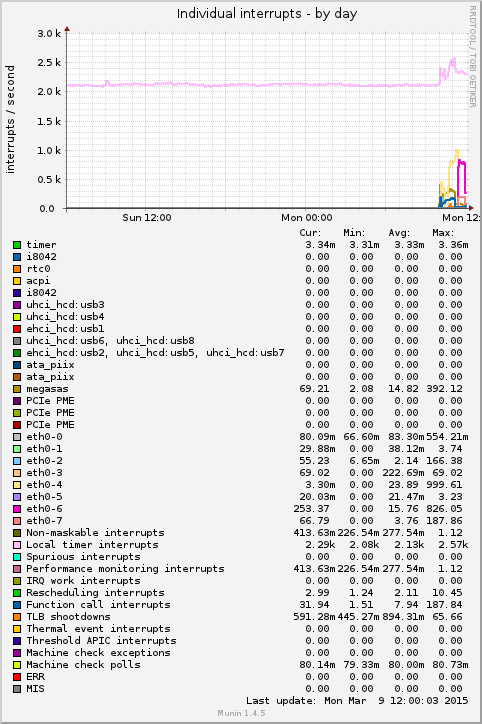Select the Threshold APIC interrupts swatch
The height and width of the screenshot is (724, 482).
17,641
